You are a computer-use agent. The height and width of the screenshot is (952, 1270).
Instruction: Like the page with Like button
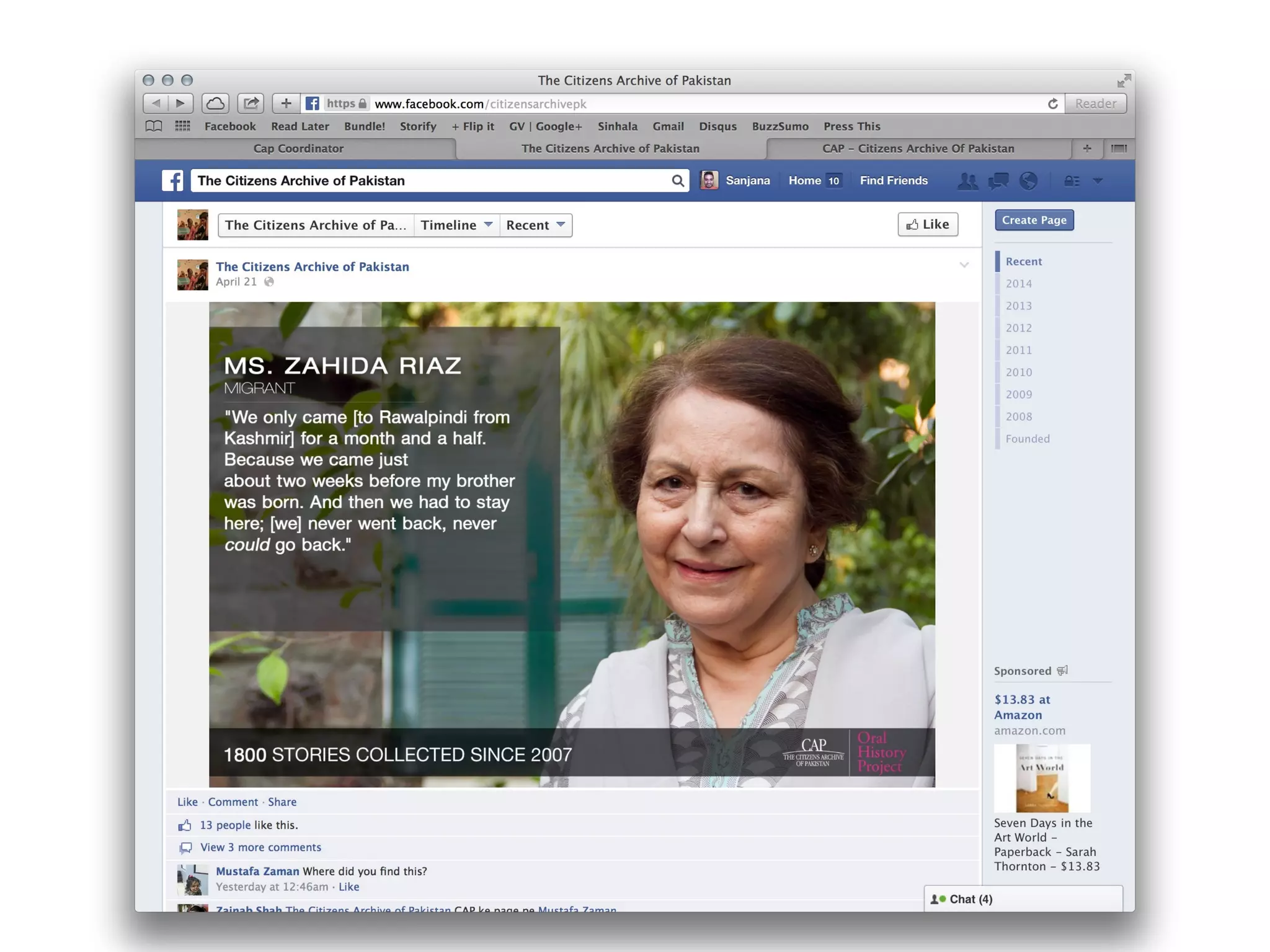coord(927,224)
